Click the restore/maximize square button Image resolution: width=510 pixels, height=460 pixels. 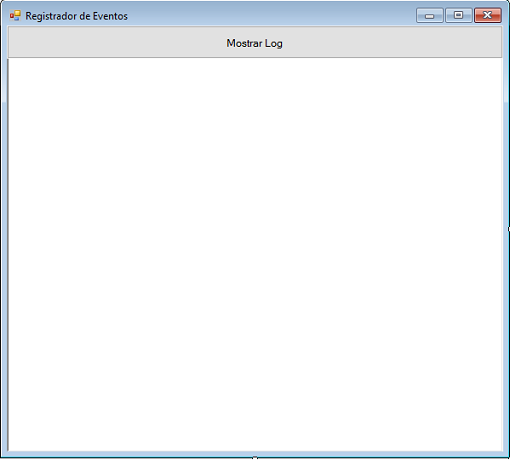pos(459,15)
